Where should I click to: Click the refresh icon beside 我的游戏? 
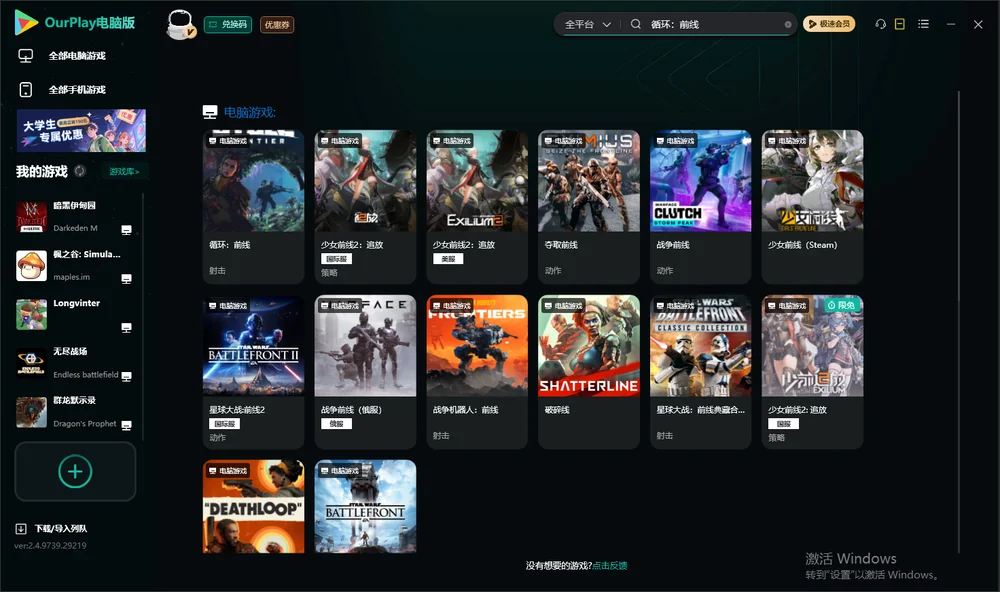[80, 171]
